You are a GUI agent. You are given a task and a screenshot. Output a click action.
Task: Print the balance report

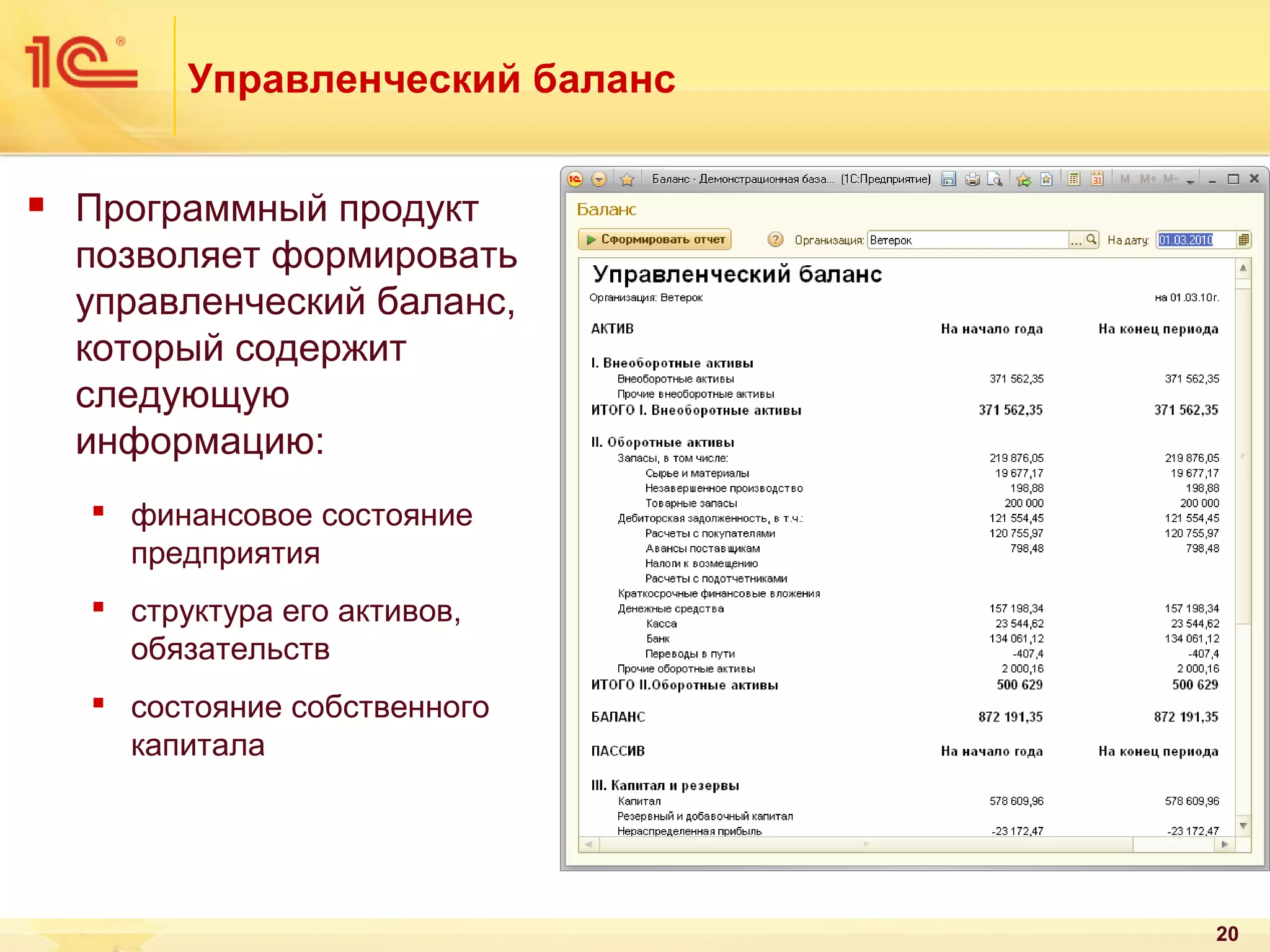[x=972, y=179]
